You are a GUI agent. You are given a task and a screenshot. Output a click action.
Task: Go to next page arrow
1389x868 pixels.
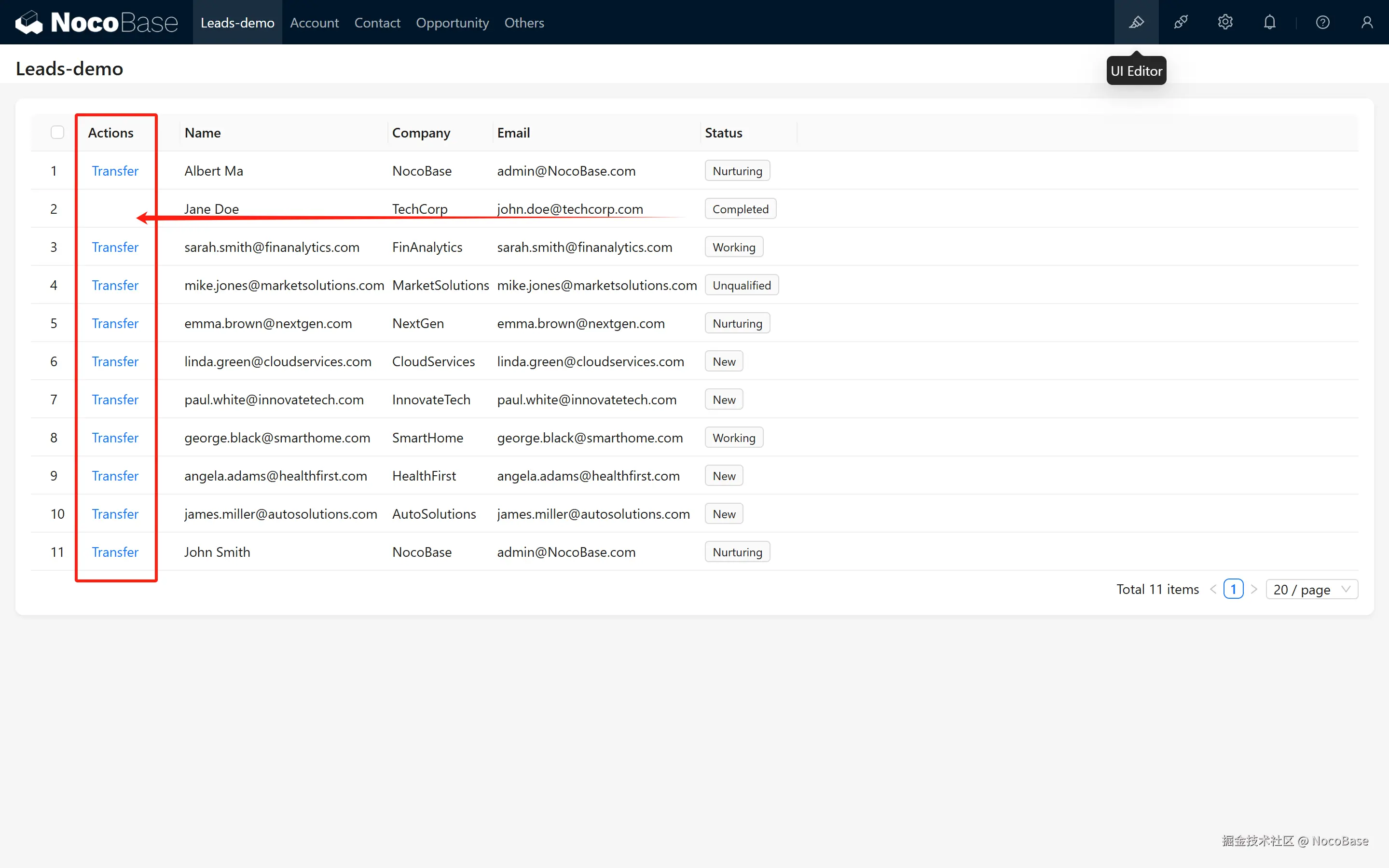[x=1254, y=589]
